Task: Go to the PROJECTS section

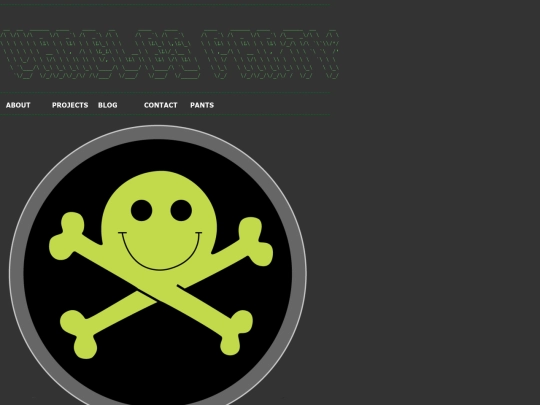Action: click(x=70, y=105)
